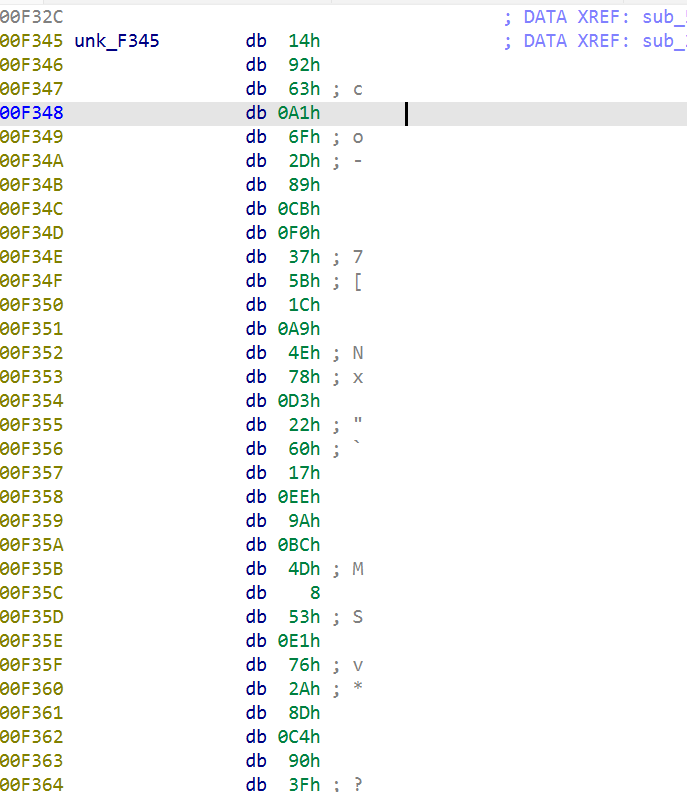Select the 22h byte value
Screen dimensions: 687x792
pyautogui.click(x=304, y=425)
